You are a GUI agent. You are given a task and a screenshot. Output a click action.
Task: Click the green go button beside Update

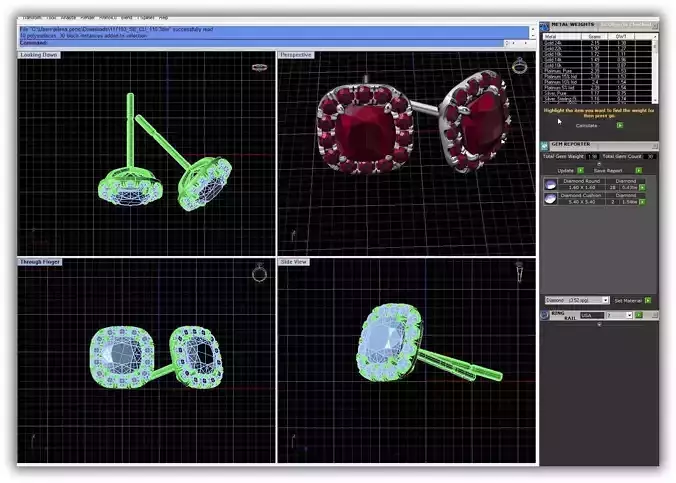(x=580, y=171)
